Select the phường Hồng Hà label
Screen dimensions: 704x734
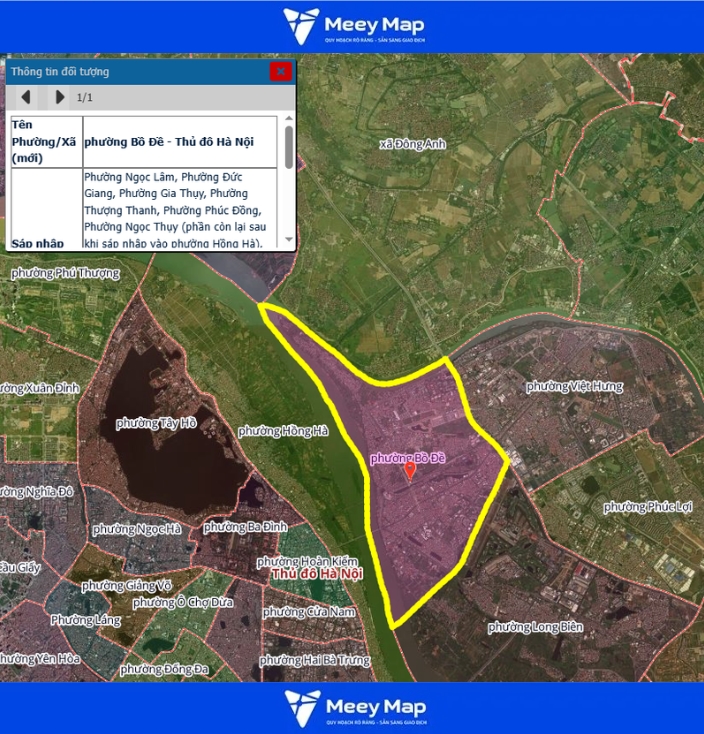point(283,431)
